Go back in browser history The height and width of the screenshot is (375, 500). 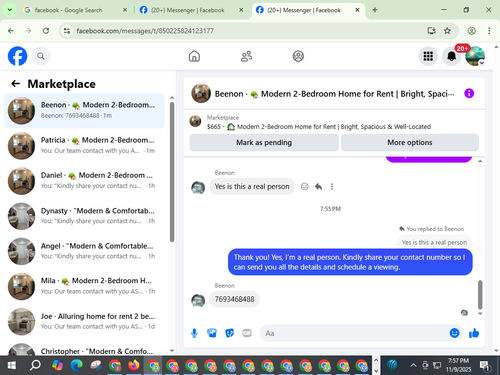coord(11,31)
